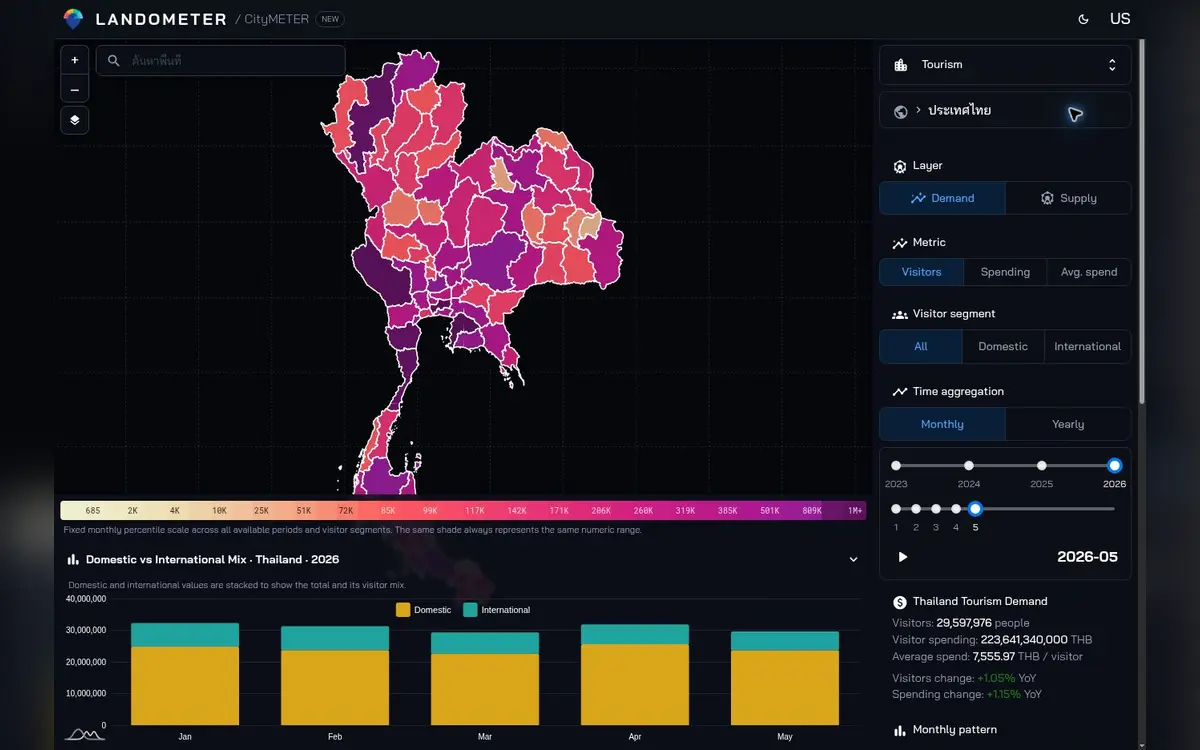Click the Supply gear icon
Image resolution: width=1200 pixels, height=750 pixels.
pos(1047,198)
